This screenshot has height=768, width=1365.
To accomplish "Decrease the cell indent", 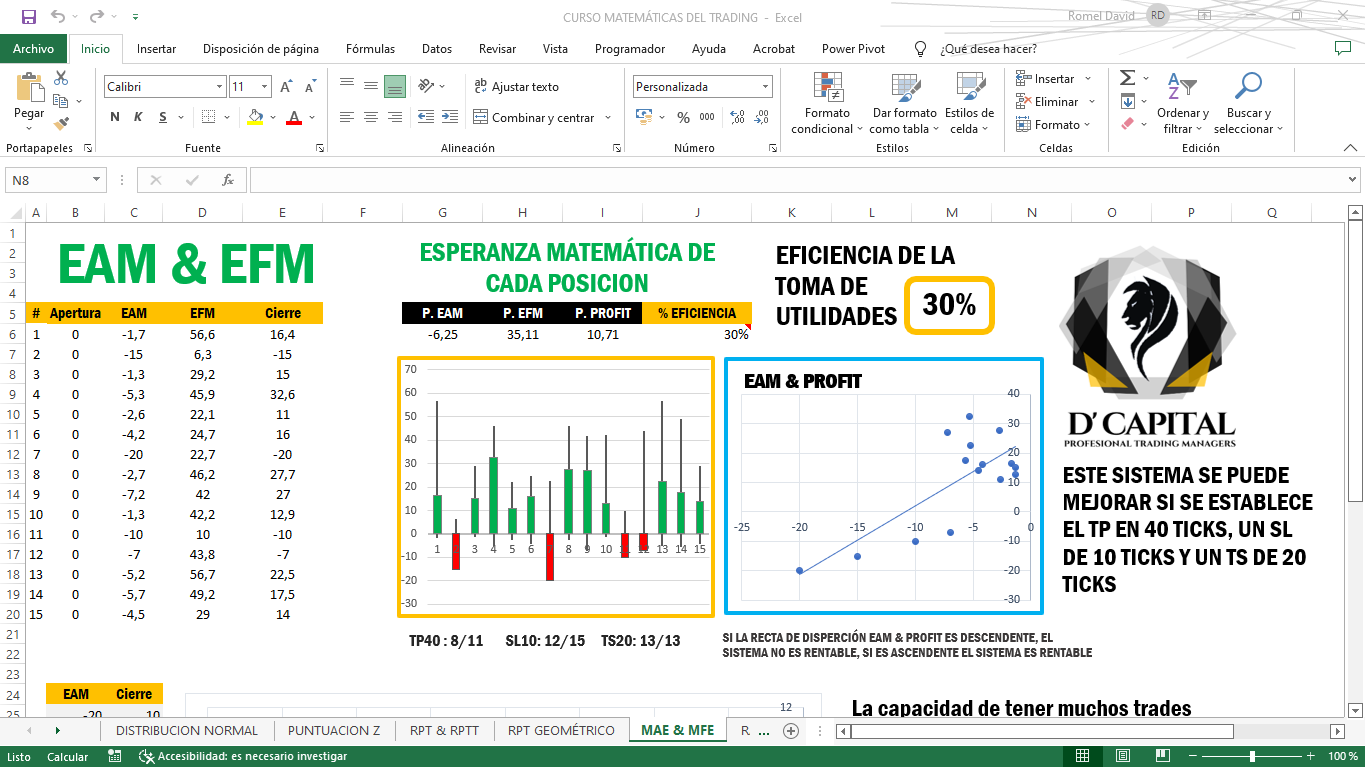I will pyautogui.click(x=426, y=117).
